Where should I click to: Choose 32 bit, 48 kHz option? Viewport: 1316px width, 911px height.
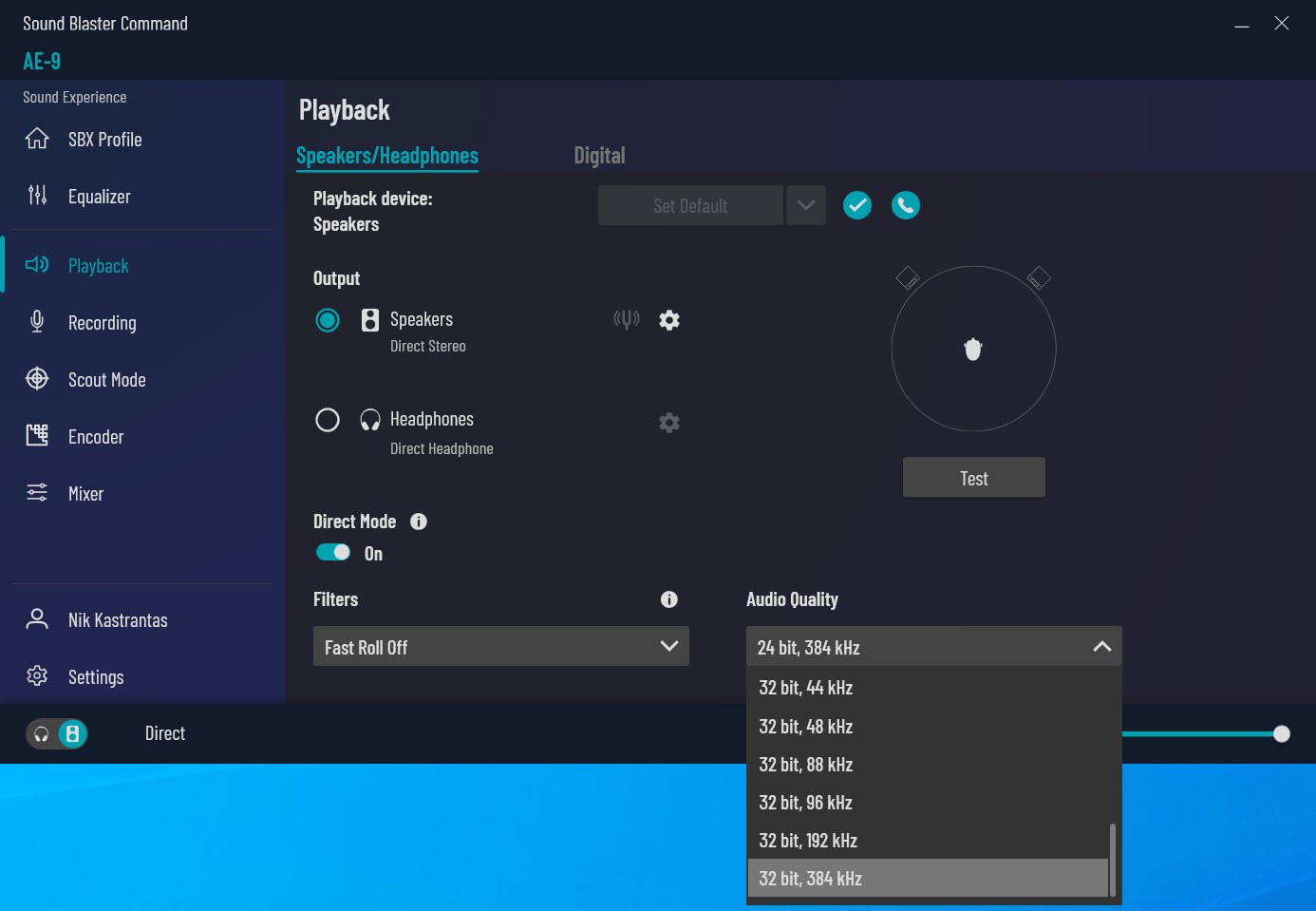click(x=928, y=726)
